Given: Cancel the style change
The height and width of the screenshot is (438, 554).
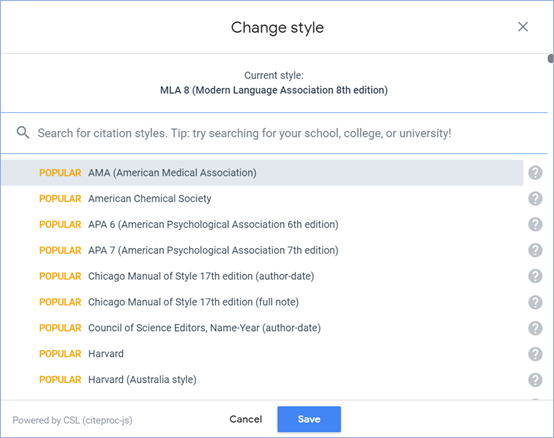Looking at the screenshot, I should coord(246,419).
